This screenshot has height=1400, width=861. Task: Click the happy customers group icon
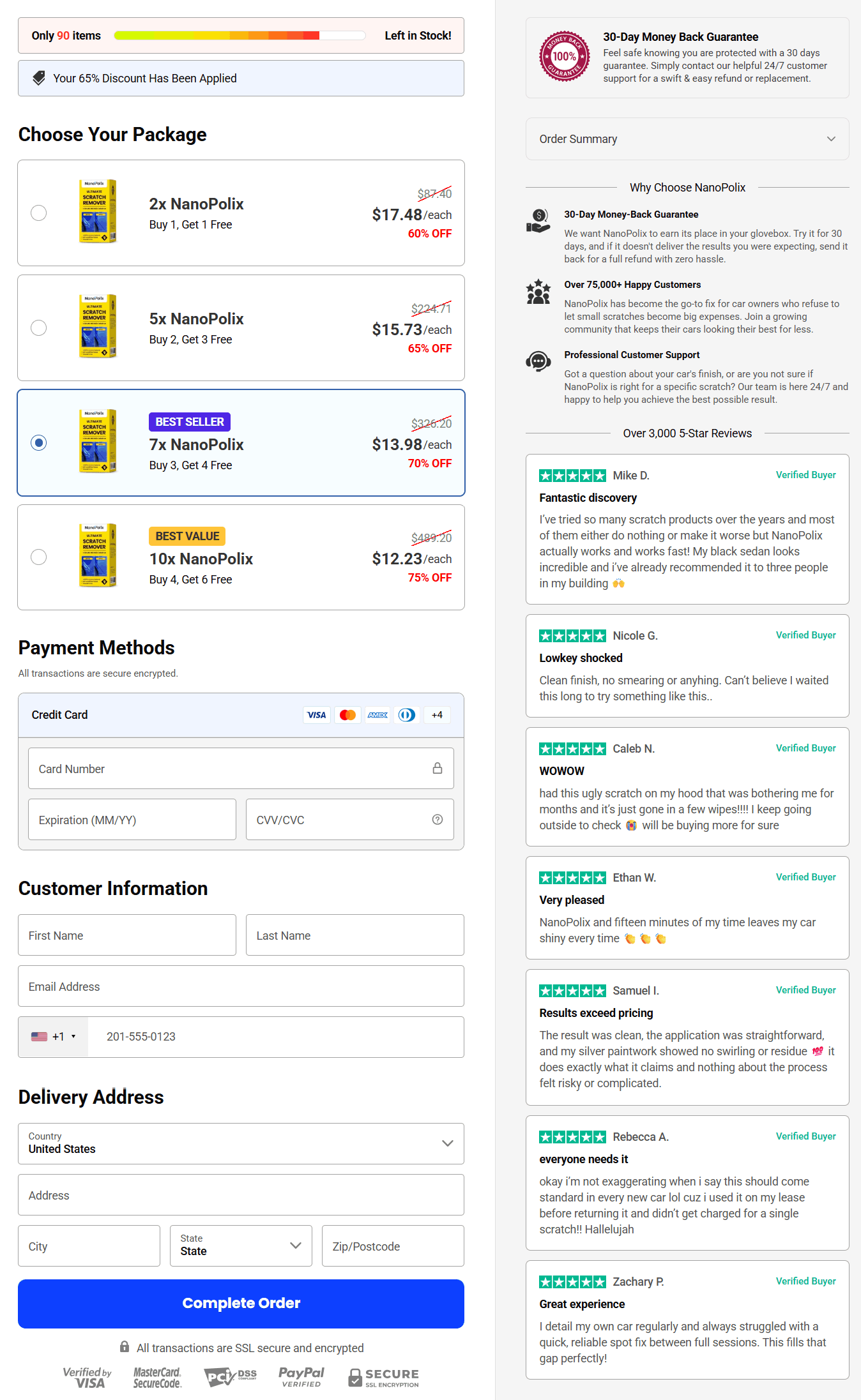pos(538,292)
